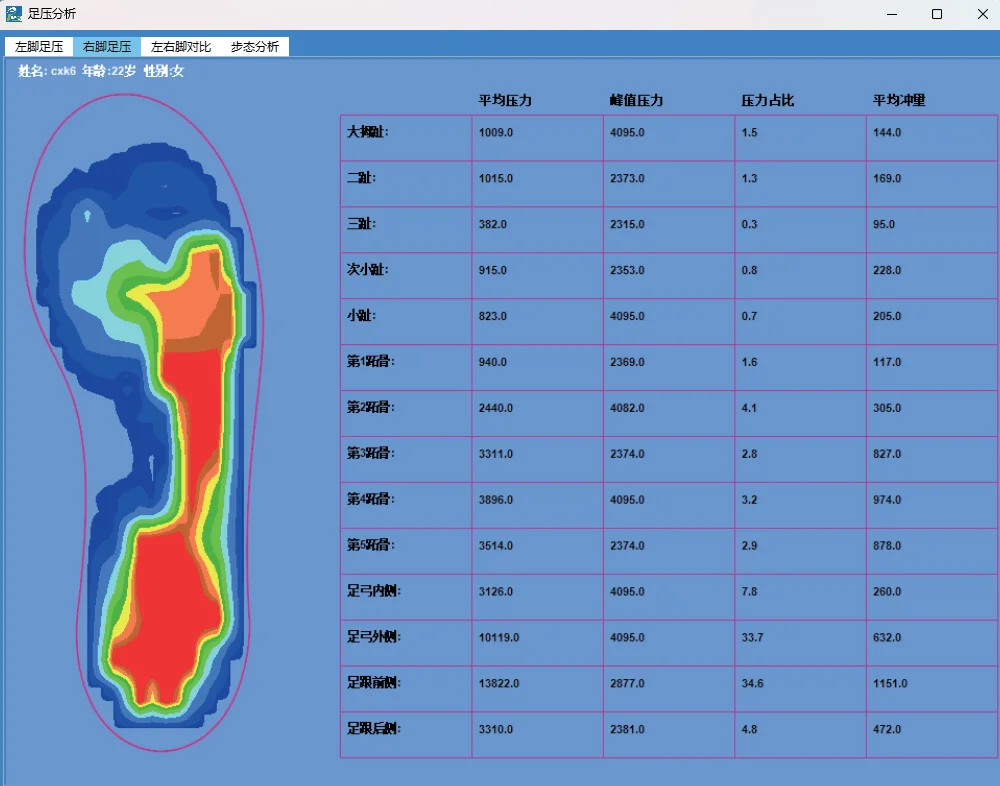Click the 34.6 pressure ratio cell

click(x=750, y=683)
